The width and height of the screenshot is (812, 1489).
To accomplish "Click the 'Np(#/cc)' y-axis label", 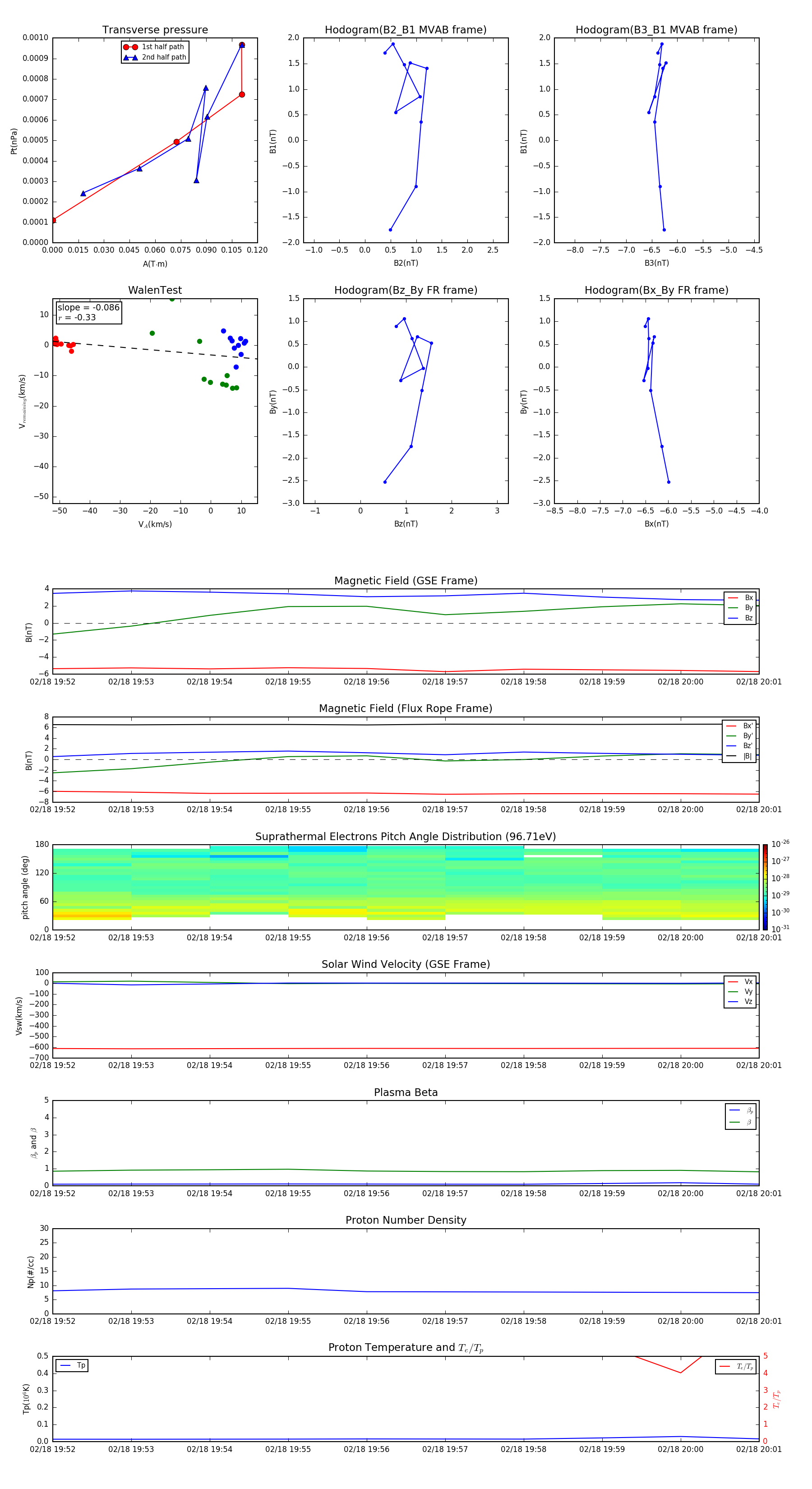I will click(x=31, y=1272).
